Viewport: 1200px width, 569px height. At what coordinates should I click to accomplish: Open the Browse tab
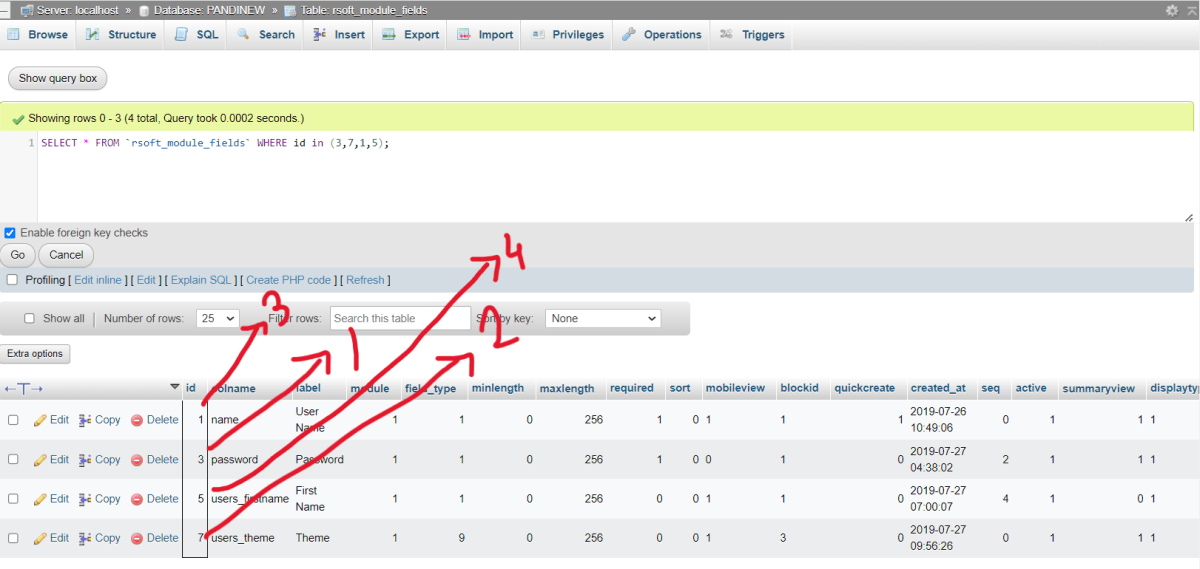[x=38, y=34]
